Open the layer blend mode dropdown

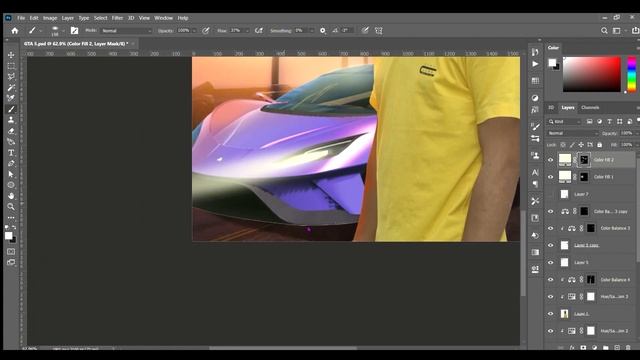[x=572, y=133]
